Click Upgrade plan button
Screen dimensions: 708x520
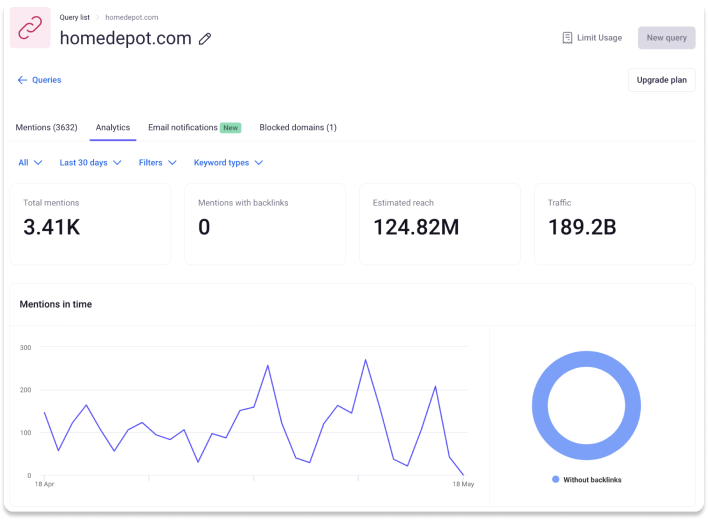[x=661, y=80]
